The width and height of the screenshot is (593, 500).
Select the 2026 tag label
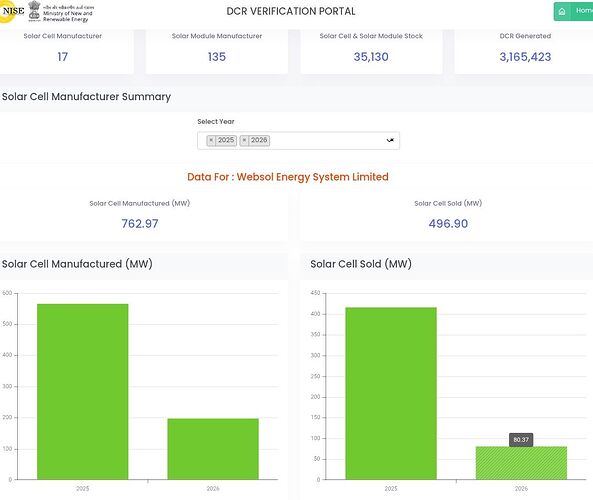259,140
